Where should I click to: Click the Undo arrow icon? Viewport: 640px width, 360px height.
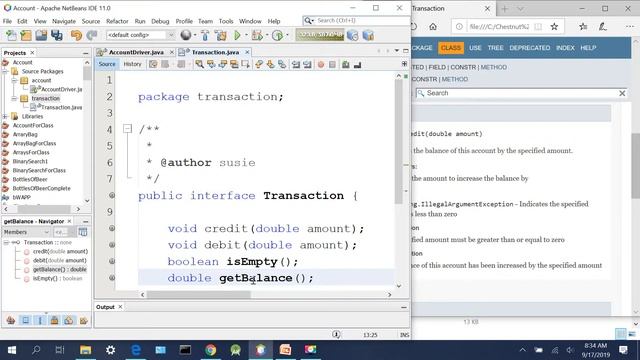[76, 36]
